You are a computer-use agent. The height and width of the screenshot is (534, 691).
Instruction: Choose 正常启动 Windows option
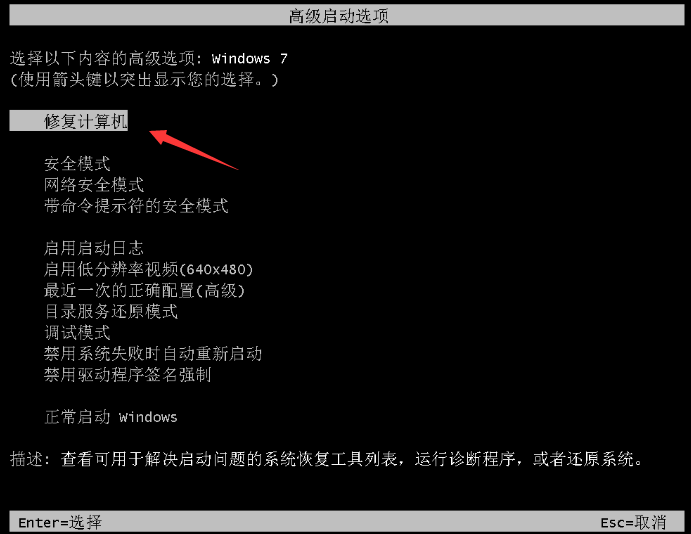pos(111,417)
